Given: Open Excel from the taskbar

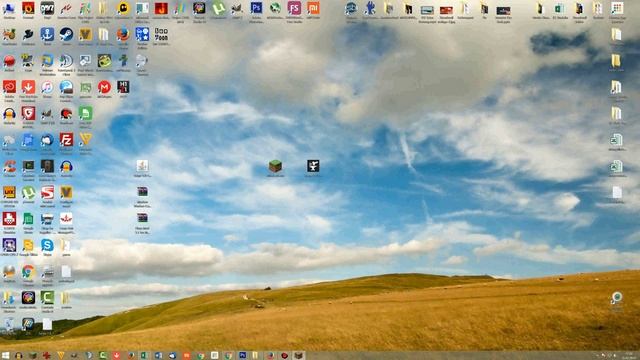Looking at the screenshot, I should point(144,356).
